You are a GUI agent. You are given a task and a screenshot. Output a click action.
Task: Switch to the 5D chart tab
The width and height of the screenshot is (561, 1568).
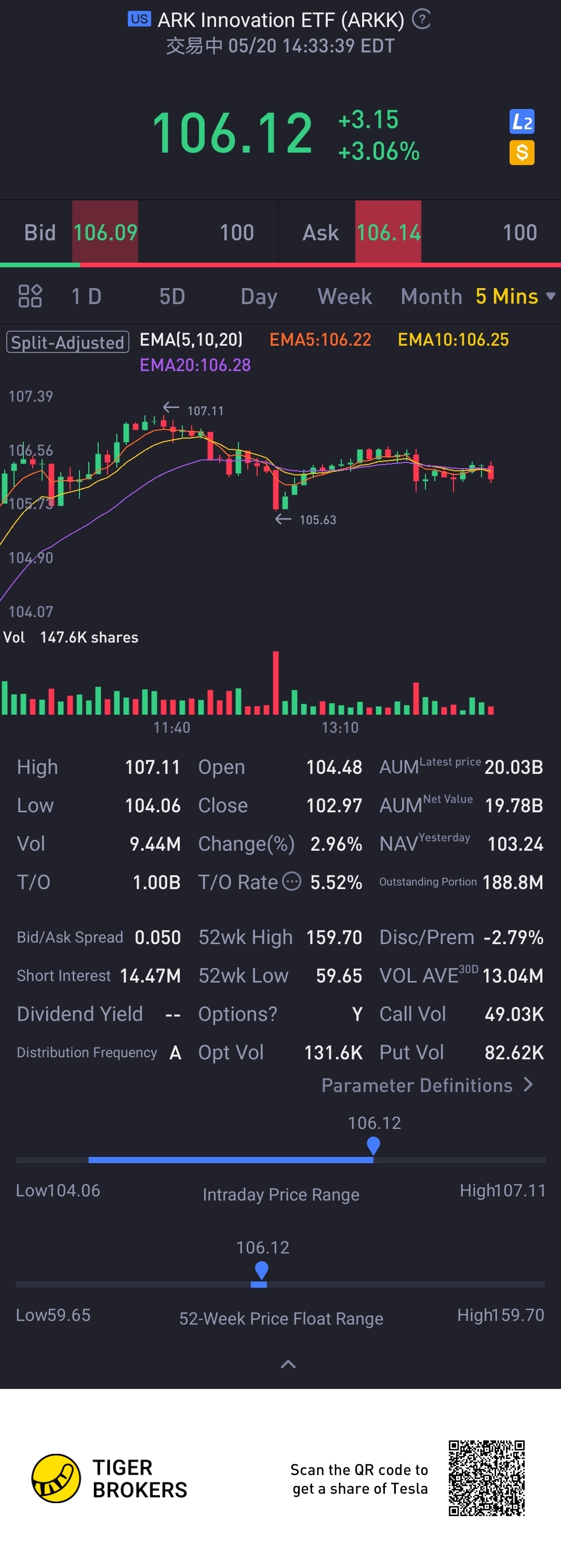(172, 296)
